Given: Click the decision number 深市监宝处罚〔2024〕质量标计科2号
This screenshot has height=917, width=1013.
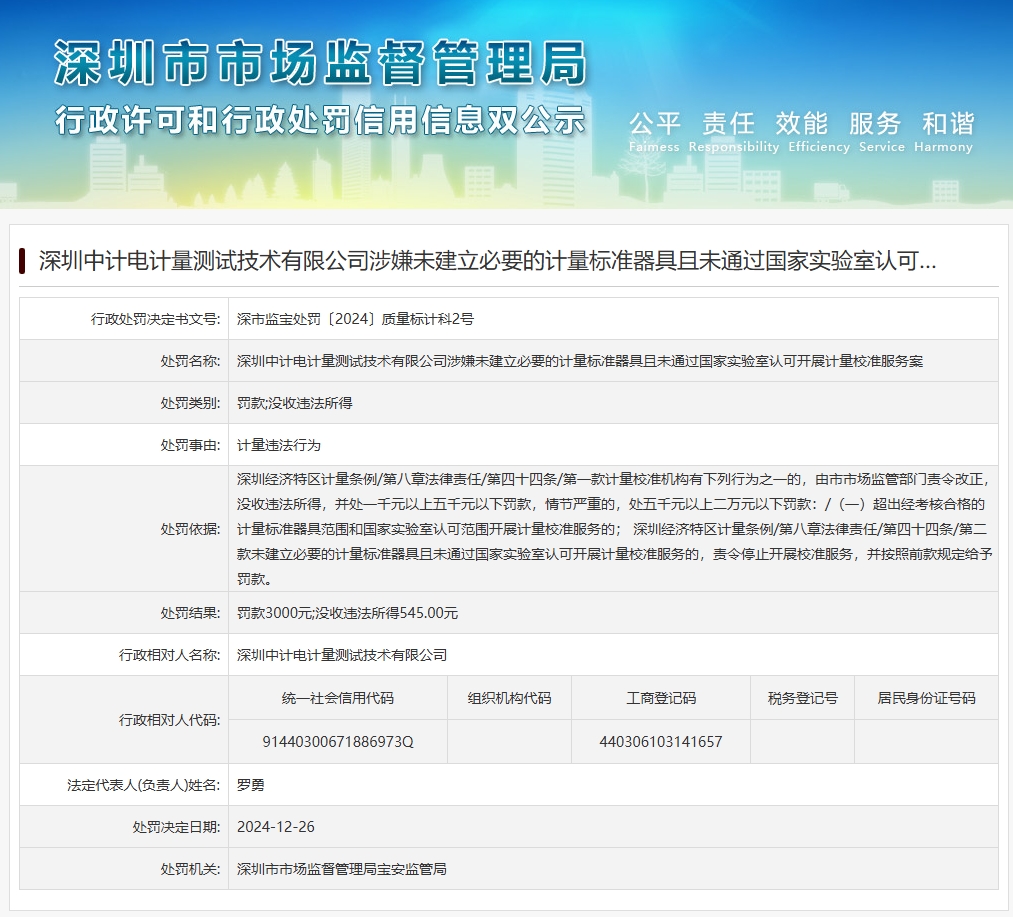Looking at the screenshot, I should [355, 319].
